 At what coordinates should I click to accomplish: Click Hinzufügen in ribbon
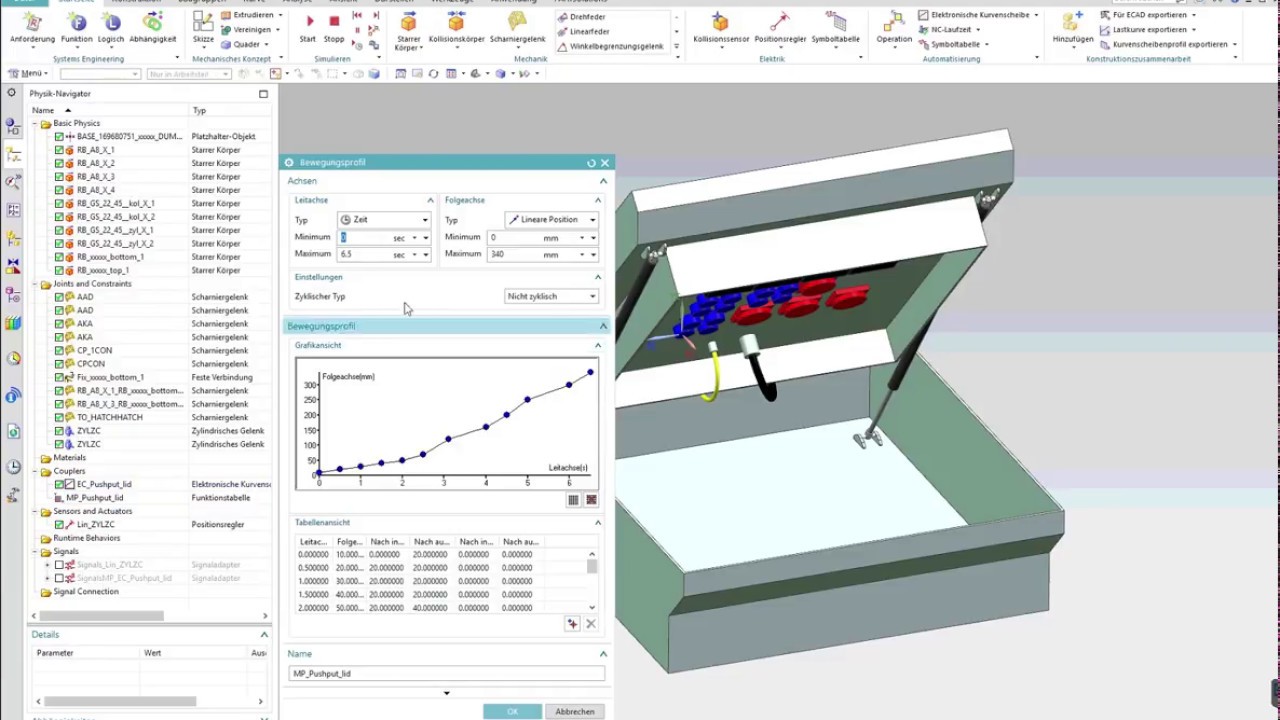(x=1072, y=28)
